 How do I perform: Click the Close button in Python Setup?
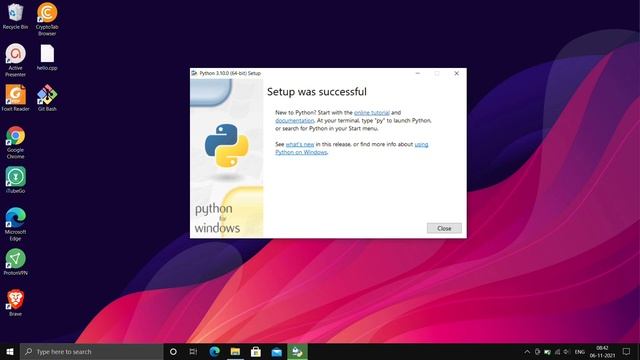(444, 228)
